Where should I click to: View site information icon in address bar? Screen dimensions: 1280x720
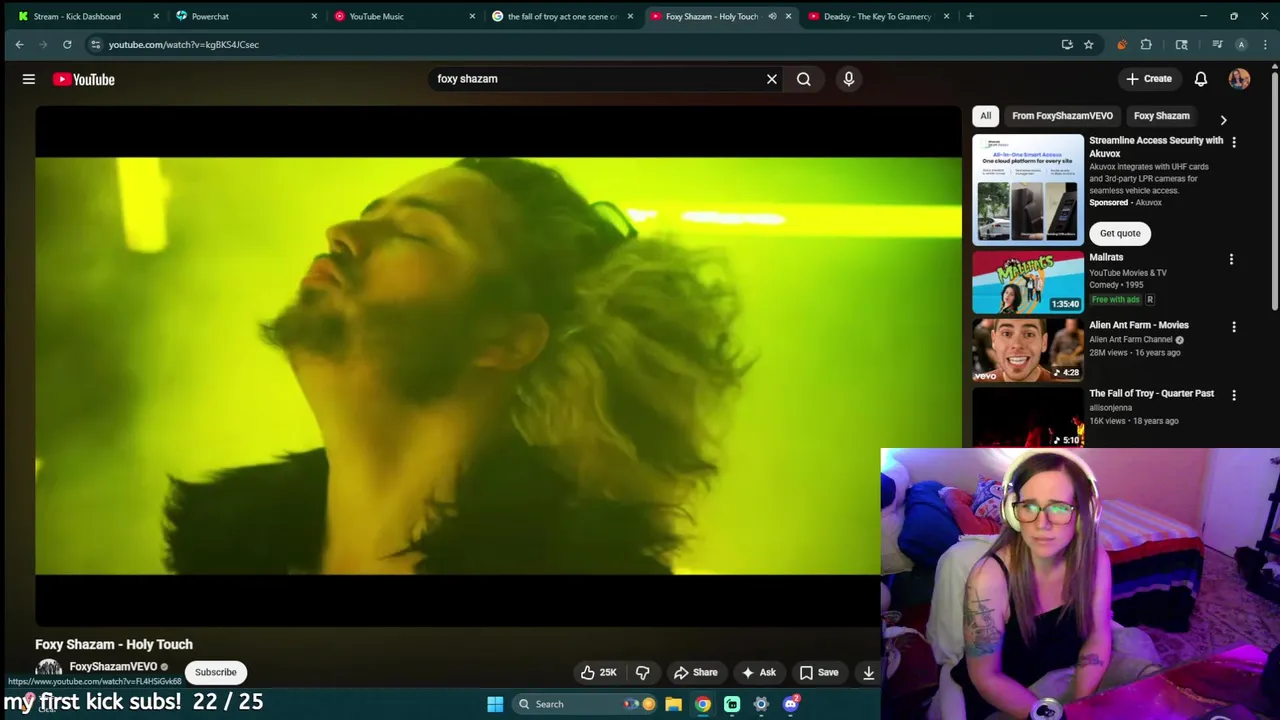click(x=95, y=44)
